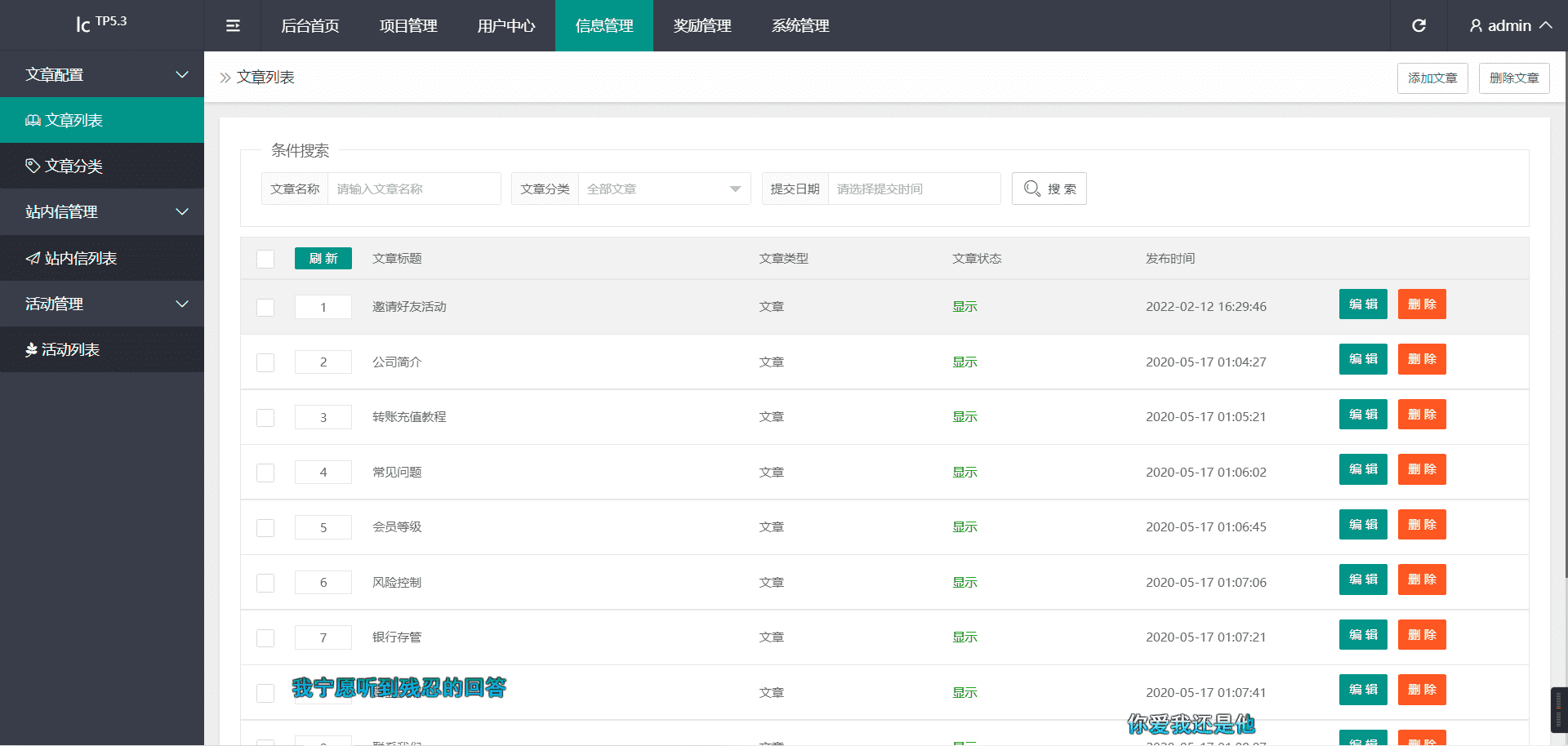Open the 用户中心 top menu
This screenshot has height=746, width=1568.
(506, 26)
